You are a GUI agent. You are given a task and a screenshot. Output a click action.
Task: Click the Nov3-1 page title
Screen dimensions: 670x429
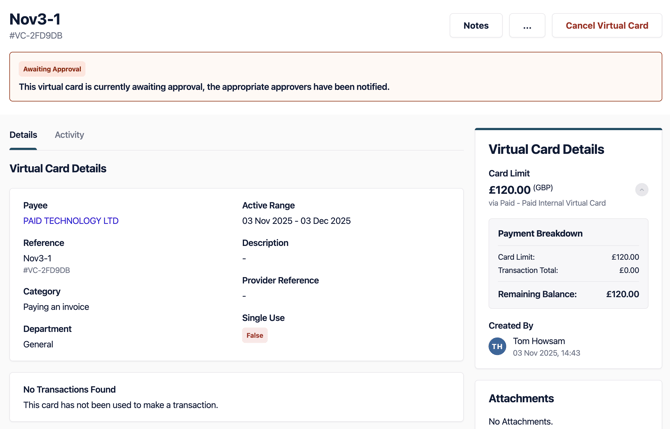(x=35, y=19)
